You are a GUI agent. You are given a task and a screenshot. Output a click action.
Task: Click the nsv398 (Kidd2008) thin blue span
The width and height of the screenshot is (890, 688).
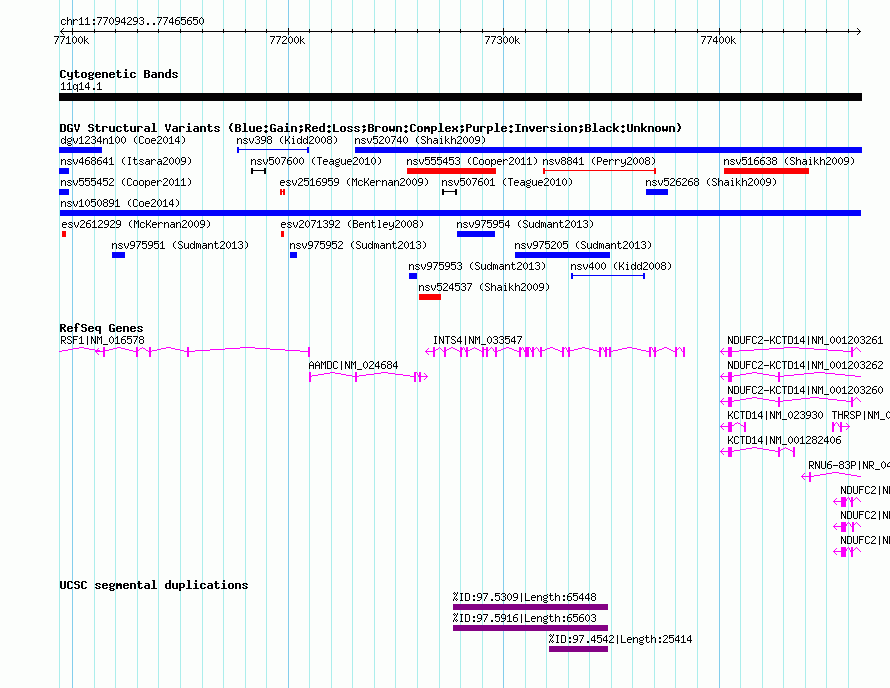pyautogui.click(x=273, y=150)
